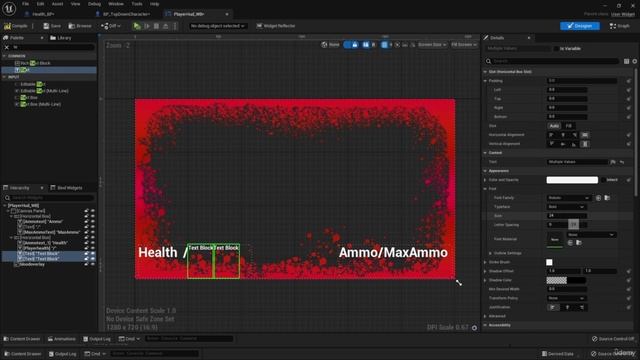Set slot Size to Auto
Image resolution: width=640 pixels, height=360 pixels.
(x=554, y=126)
